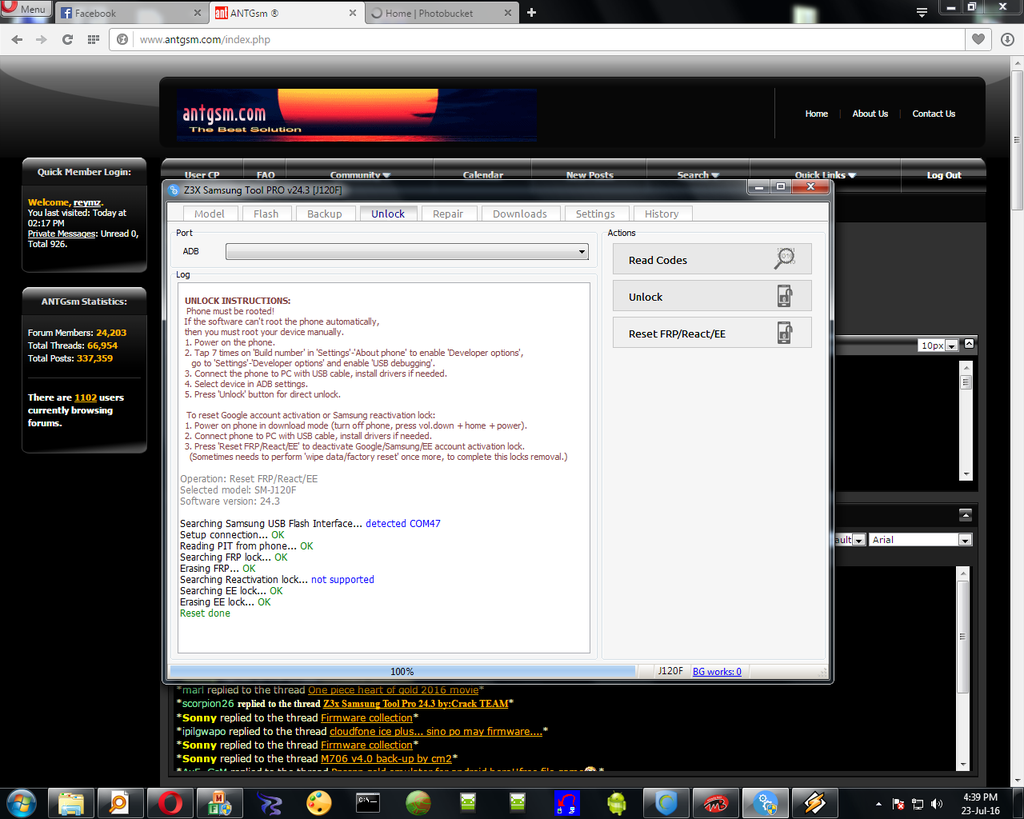This screenshot has height=819, width=1024.
Task: Click the volume speaker tray icon
Action: [x=937, y=804]
